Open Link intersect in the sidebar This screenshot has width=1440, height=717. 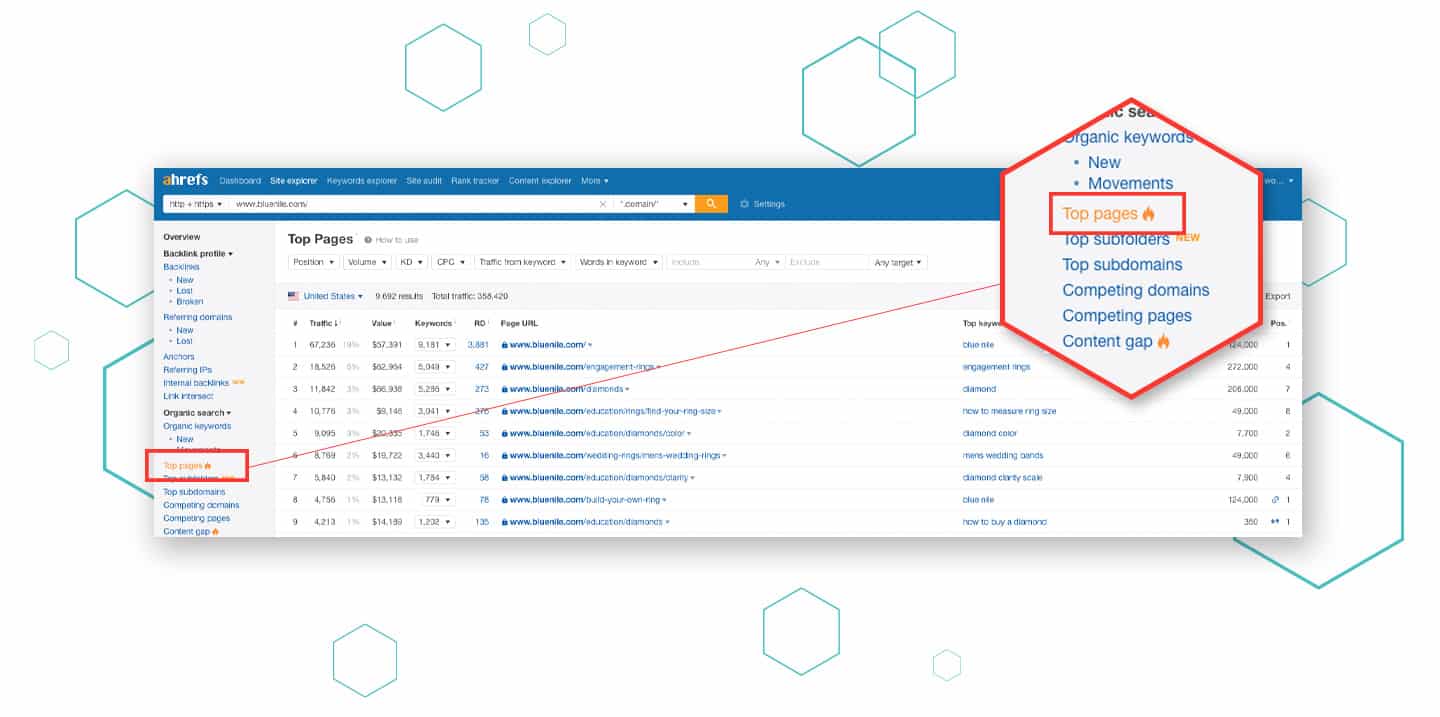pos(188,396)
